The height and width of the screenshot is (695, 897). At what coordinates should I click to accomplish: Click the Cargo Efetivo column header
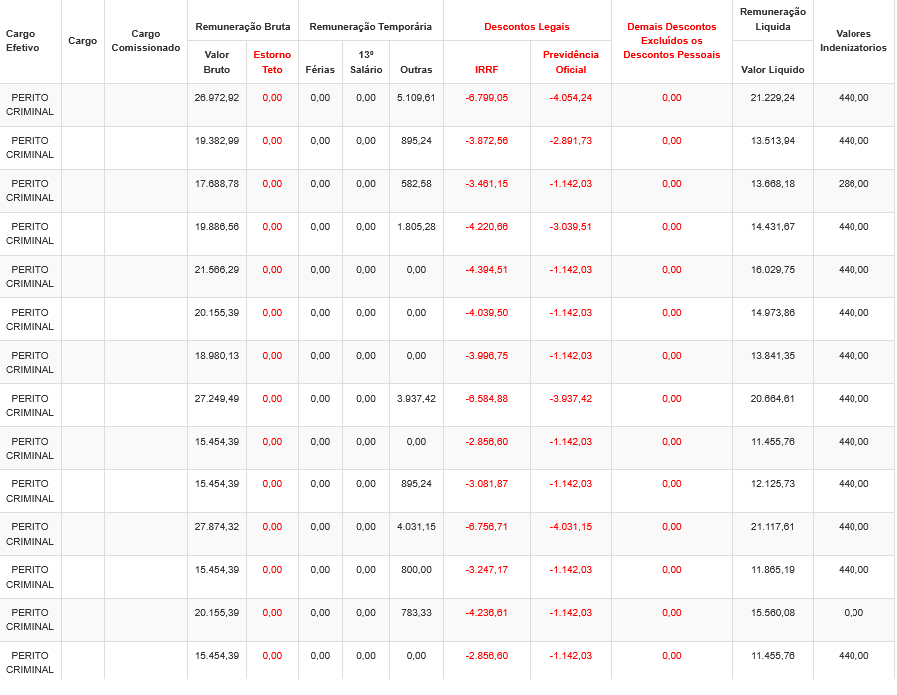(x=21, y=41)
